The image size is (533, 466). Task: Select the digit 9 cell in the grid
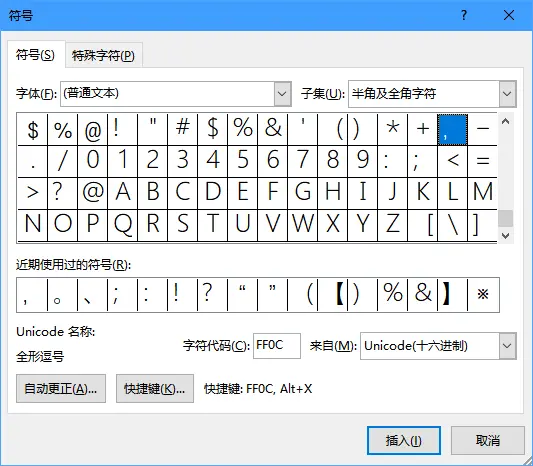363,161
